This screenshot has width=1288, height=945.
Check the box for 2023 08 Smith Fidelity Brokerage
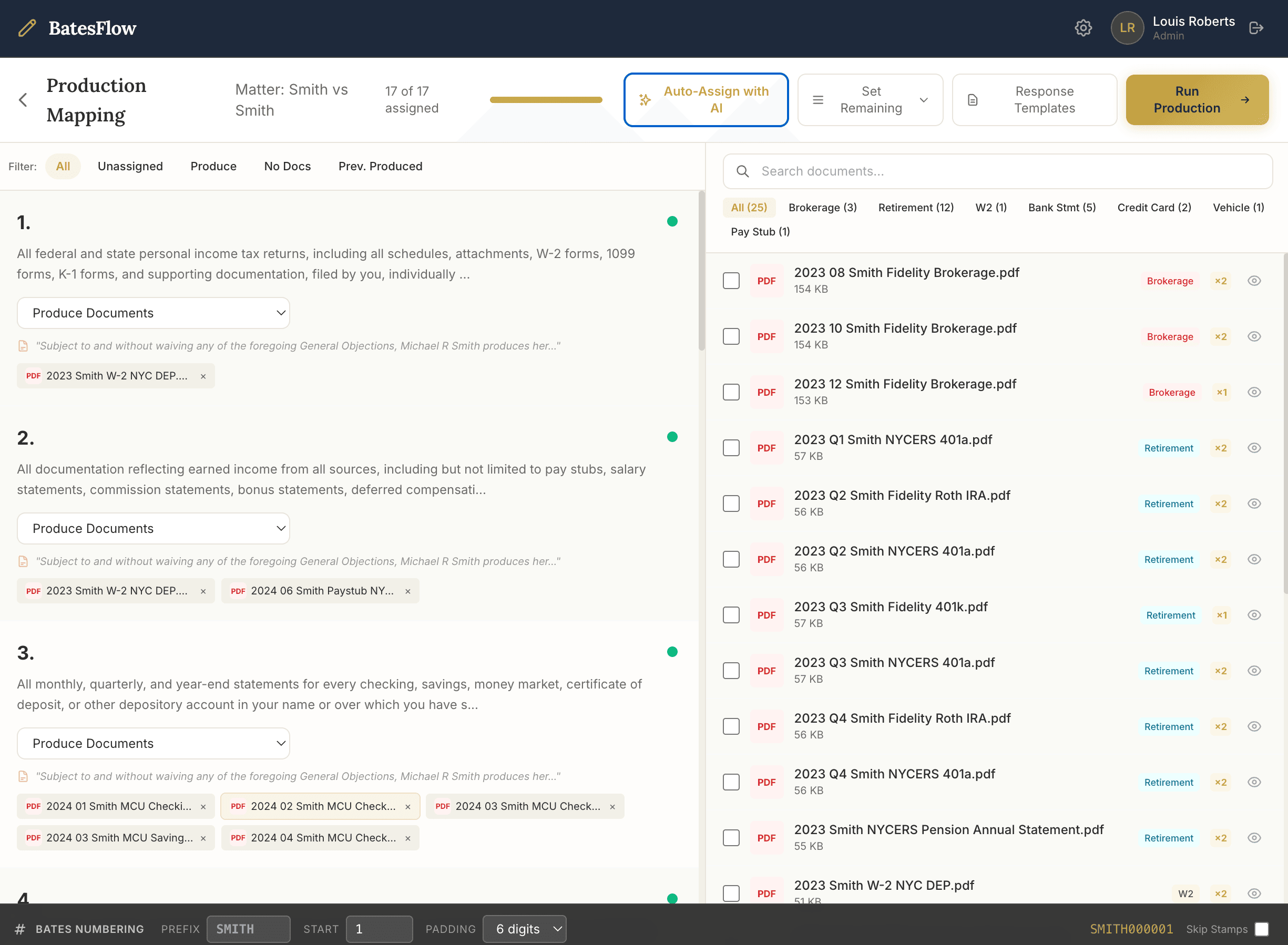731,280
